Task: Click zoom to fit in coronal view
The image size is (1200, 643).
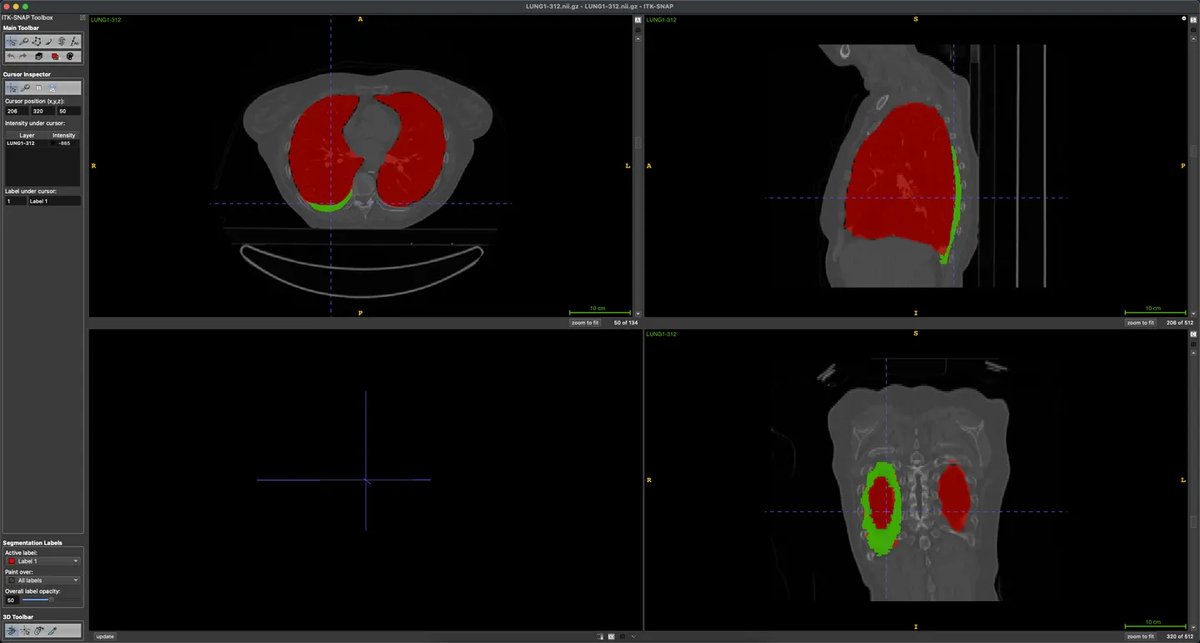Action: click(x=1140, y=636)
